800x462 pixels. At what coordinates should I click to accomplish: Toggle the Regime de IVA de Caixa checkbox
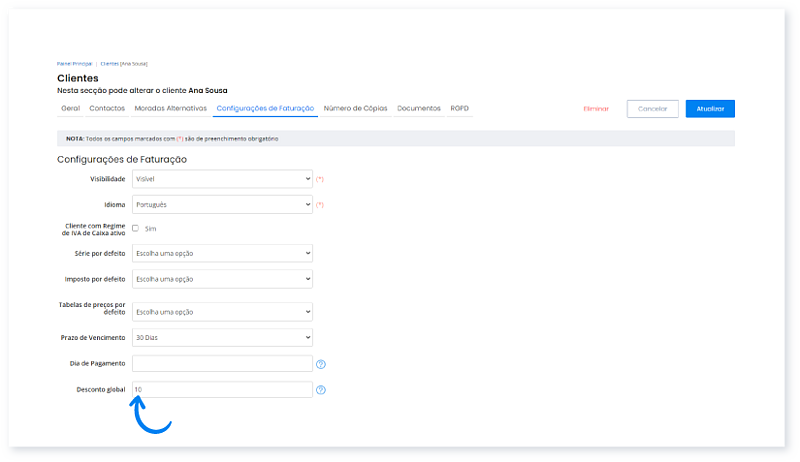click(x=136, y=228)
